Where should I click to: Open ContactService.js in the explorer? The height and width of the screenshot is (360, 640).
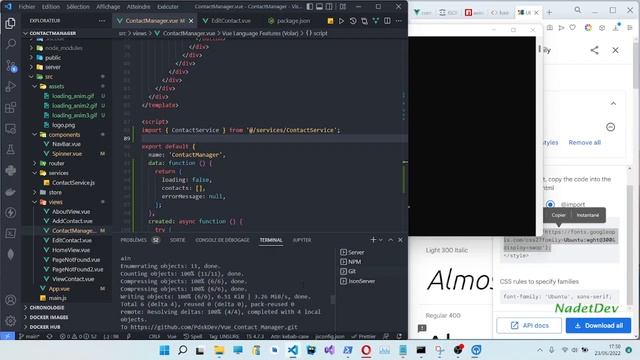point(73,182)
